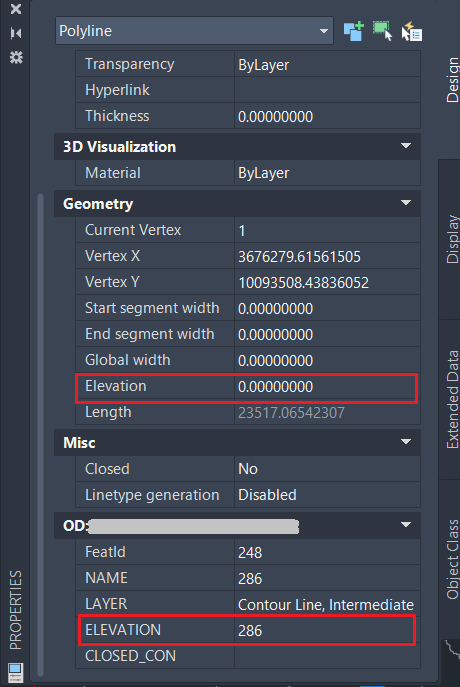The width and height of the screenshot is (460, 687).
Task: Toggle PICKADD value icon
Action: [x=354, y=31]
